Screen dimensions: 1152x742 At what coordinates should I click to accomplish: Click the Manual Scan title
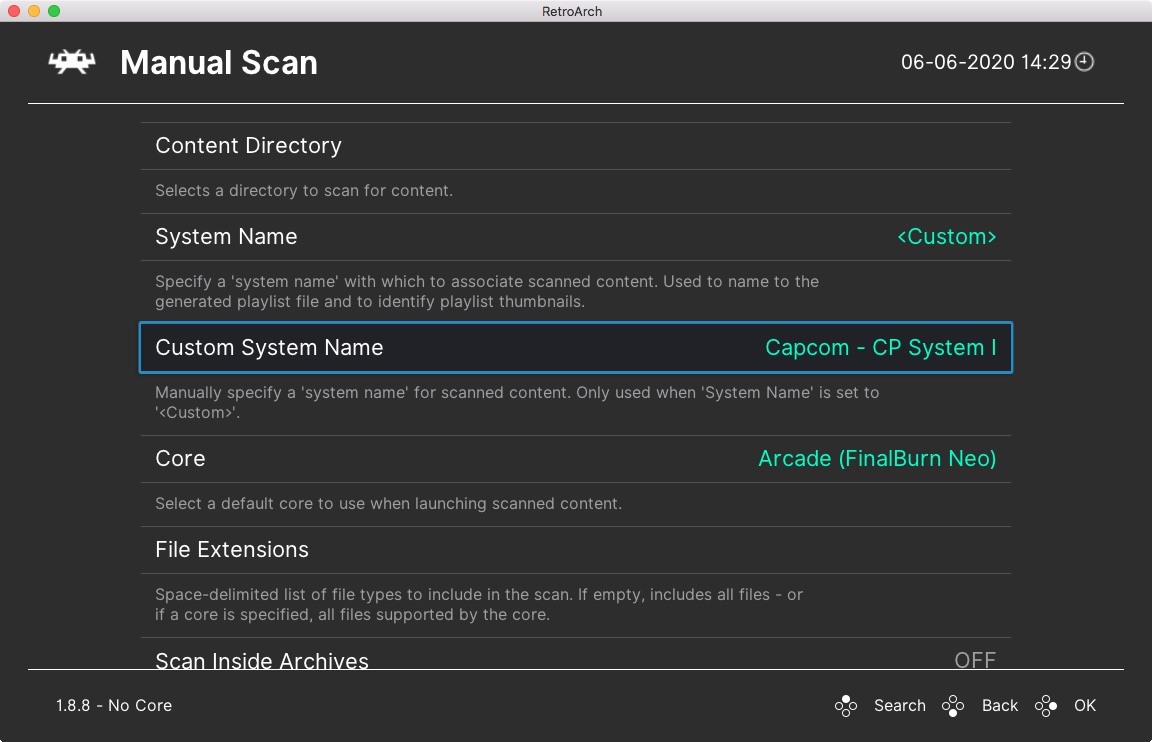point(219,62)
